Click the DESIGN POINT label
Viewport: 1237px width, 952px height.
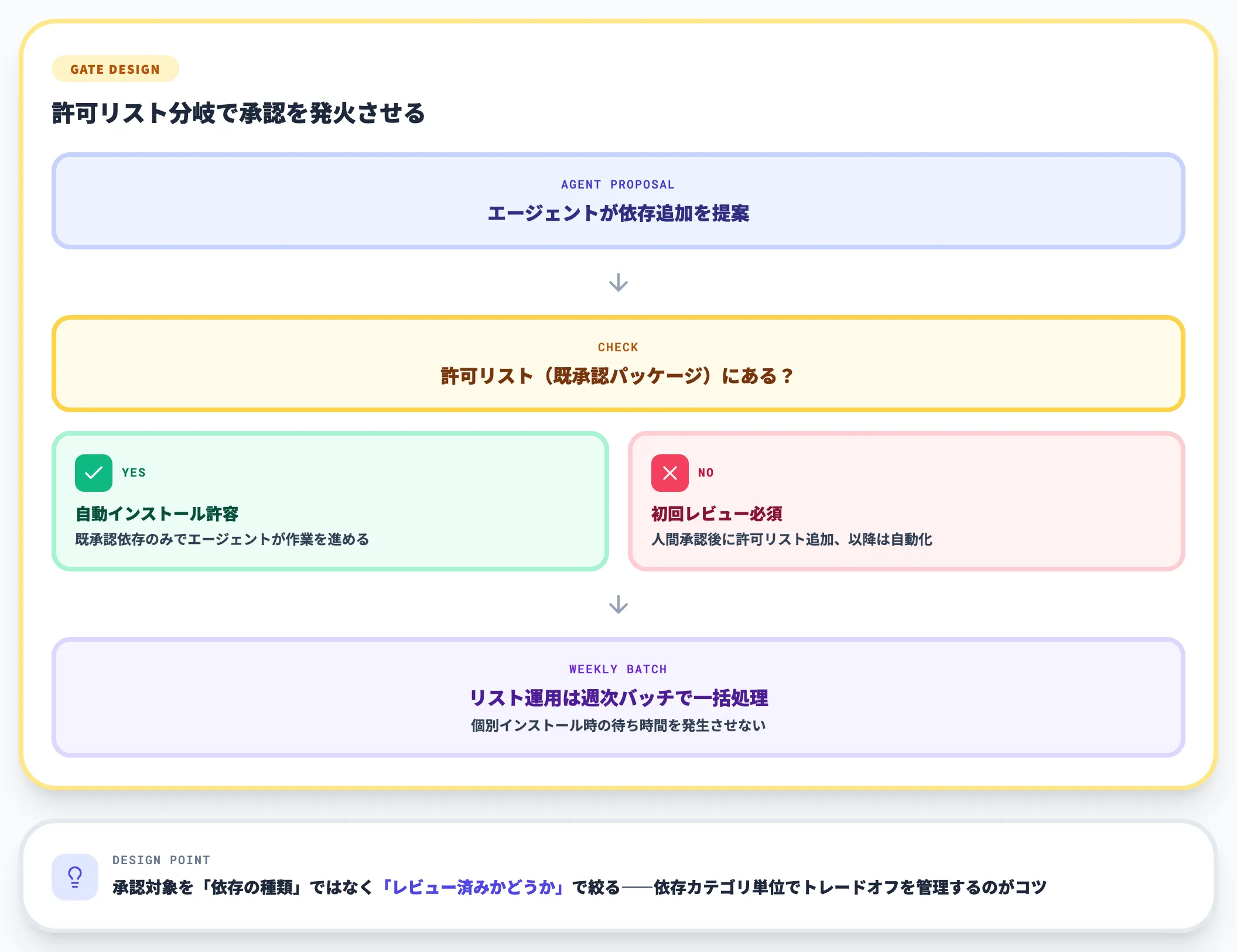[161, 860]
